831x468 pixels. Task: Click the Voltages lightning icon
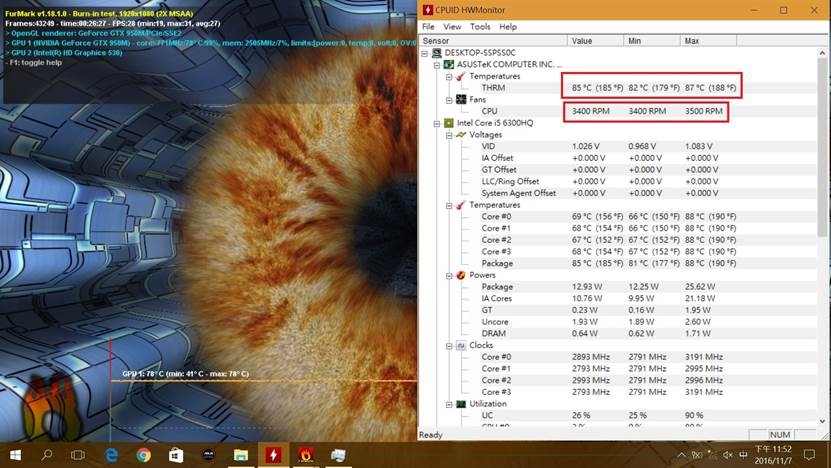coord(461,135)
